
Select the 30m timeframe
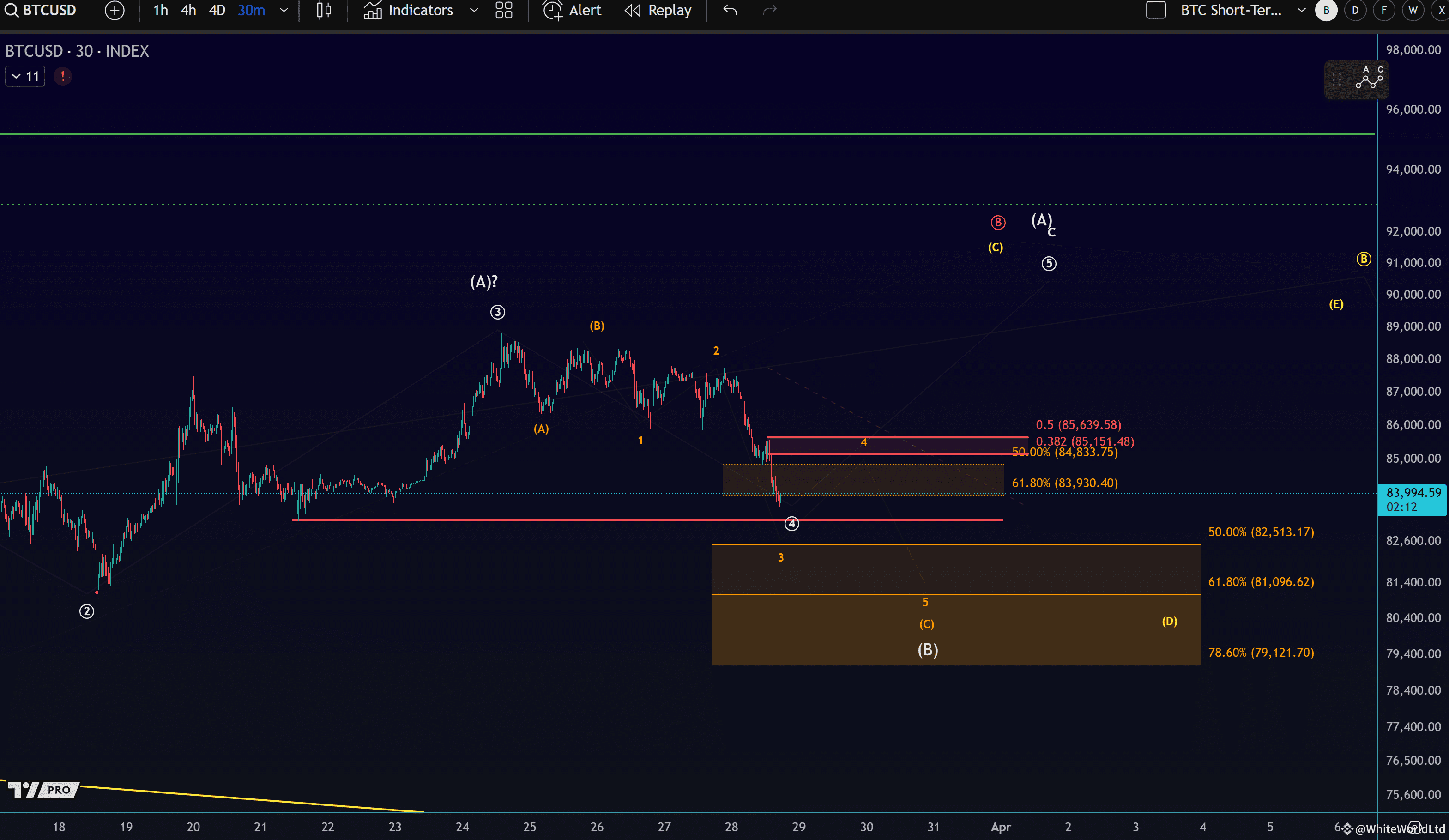pos(251,10)
